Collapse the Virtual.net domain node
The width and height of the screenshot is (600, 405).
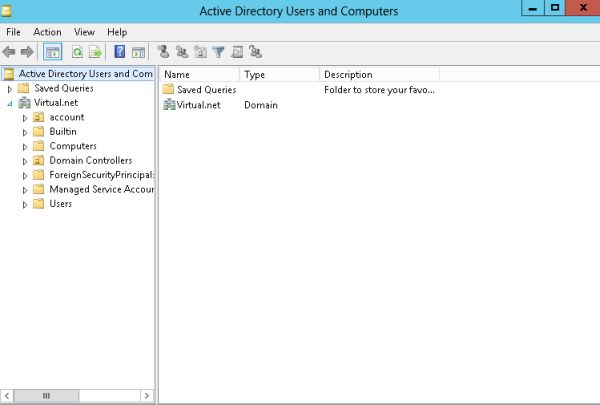[x=10, y=103]
